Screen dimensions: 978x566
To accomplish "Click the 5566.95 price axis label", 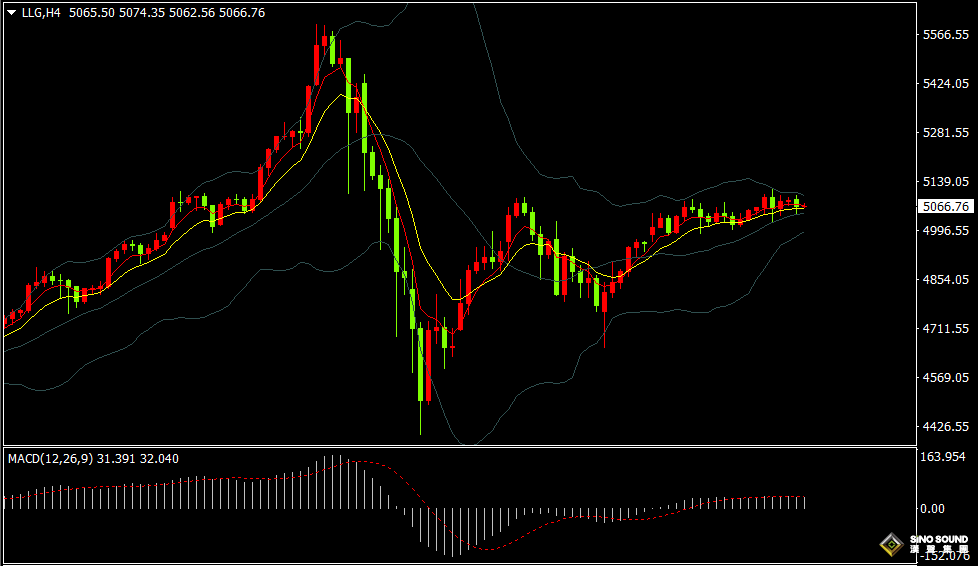I will coord(945,35).
